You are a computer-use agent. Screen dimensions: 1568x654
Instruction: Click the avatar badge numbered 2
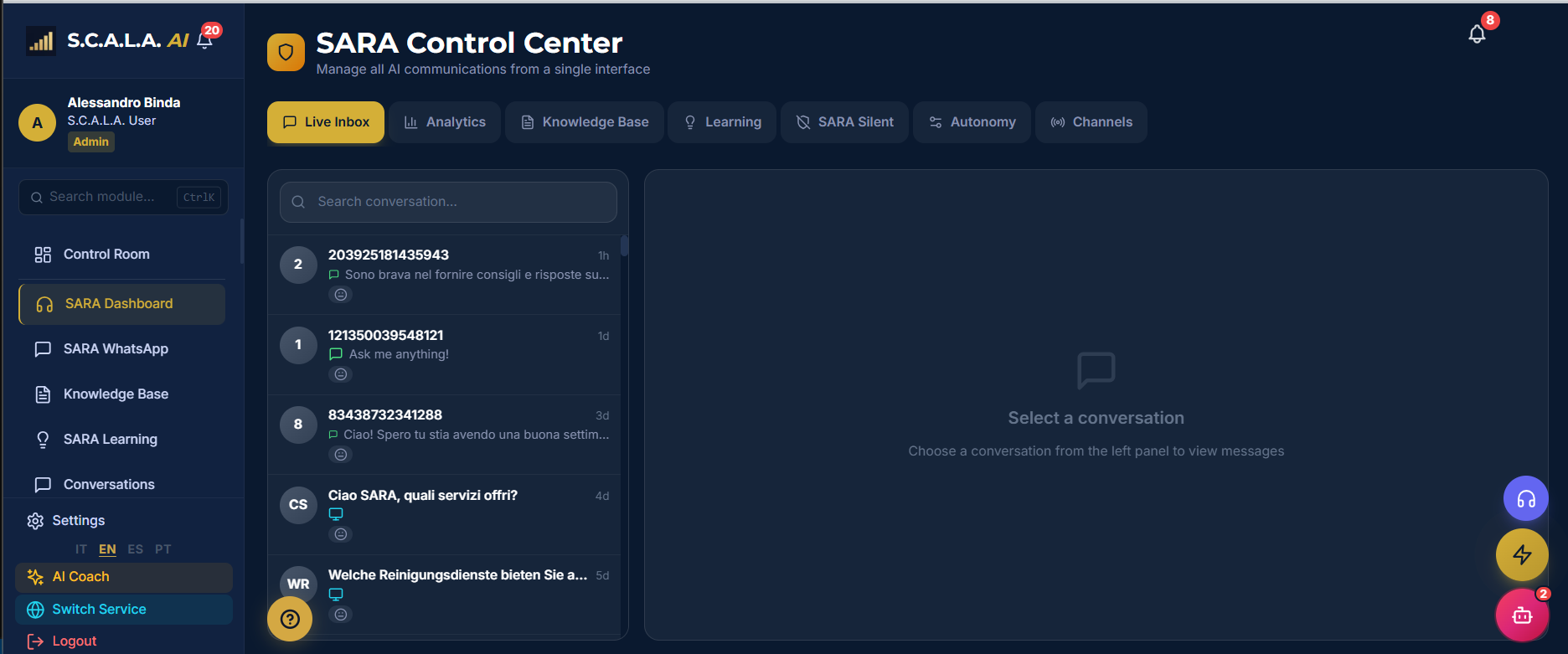click(298, 265)
